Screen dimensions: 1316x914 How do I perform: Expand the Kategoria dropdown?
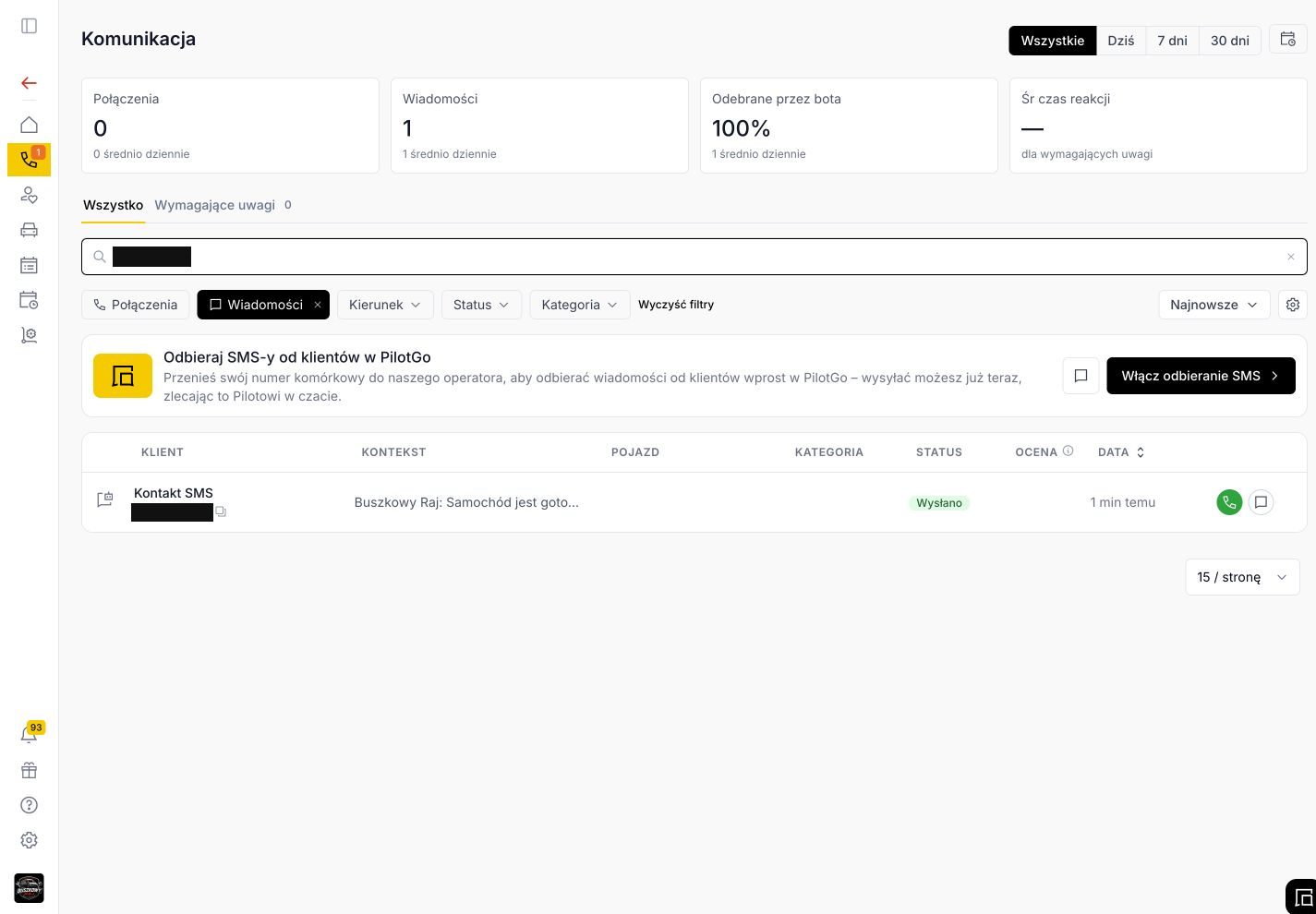click(x=580, y=305)
